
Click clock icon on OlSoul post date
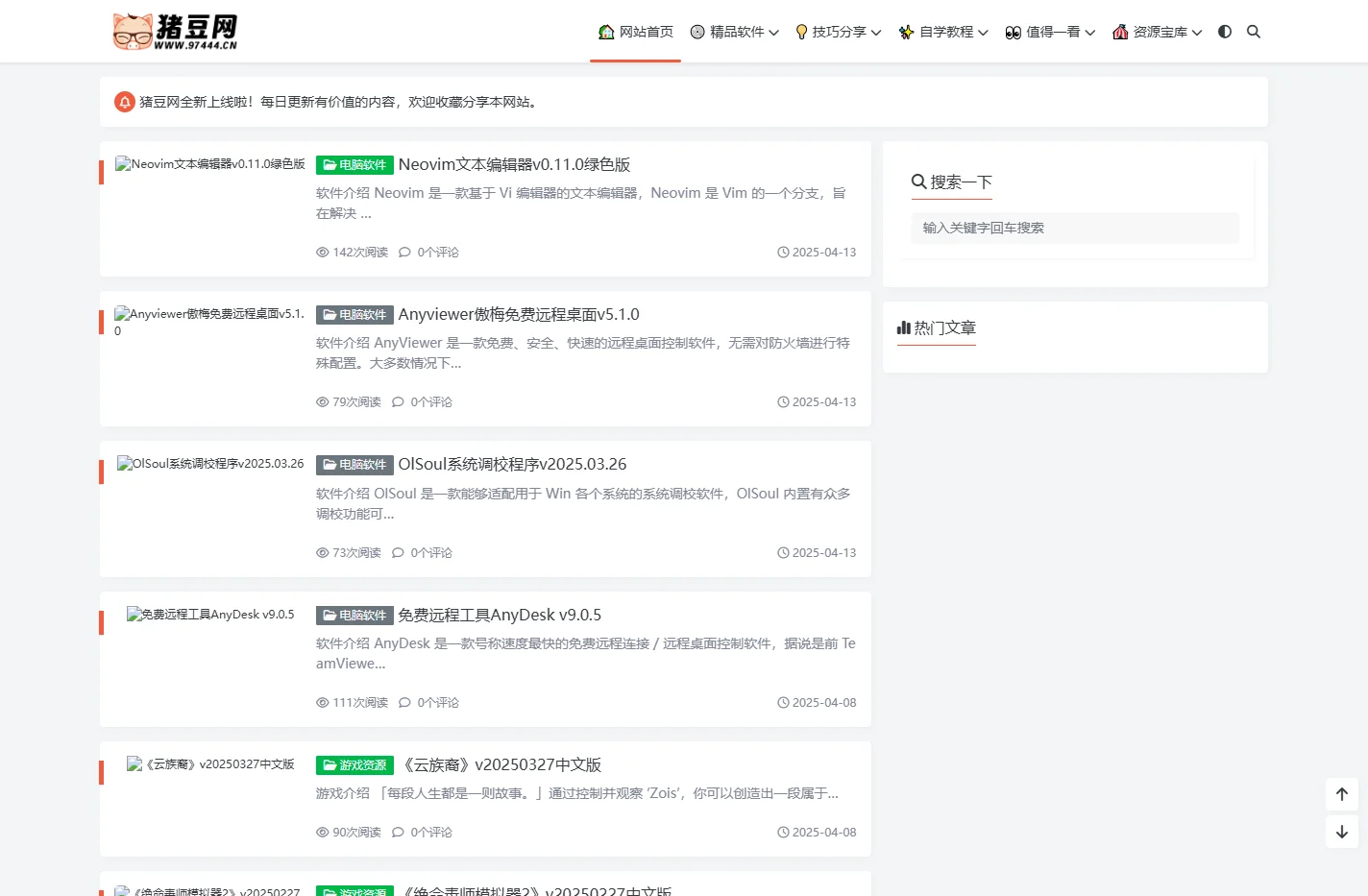783,553
